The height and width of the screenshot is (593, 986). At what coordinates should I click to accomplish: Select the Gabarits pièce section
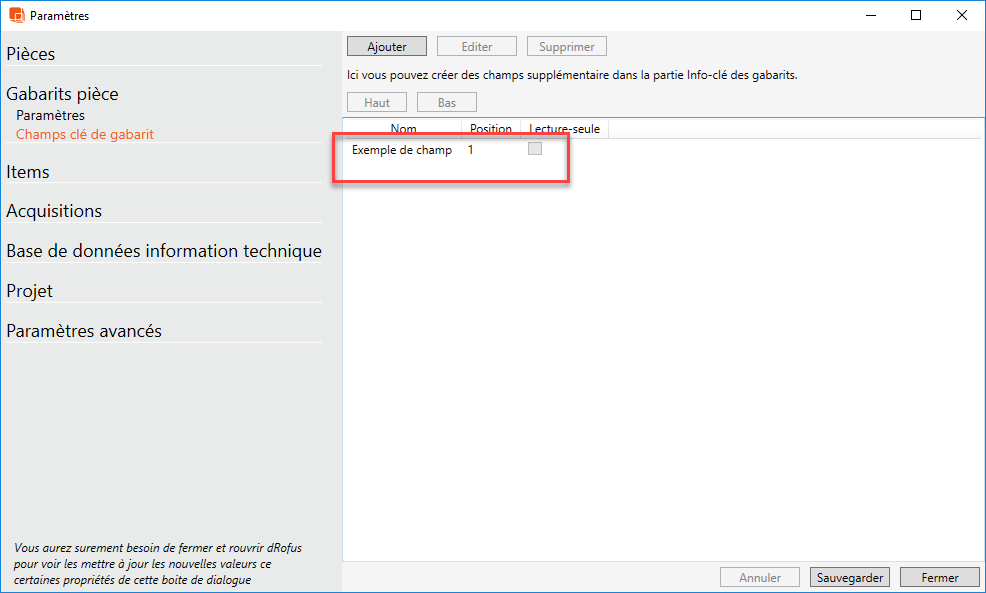coord(62,94)
